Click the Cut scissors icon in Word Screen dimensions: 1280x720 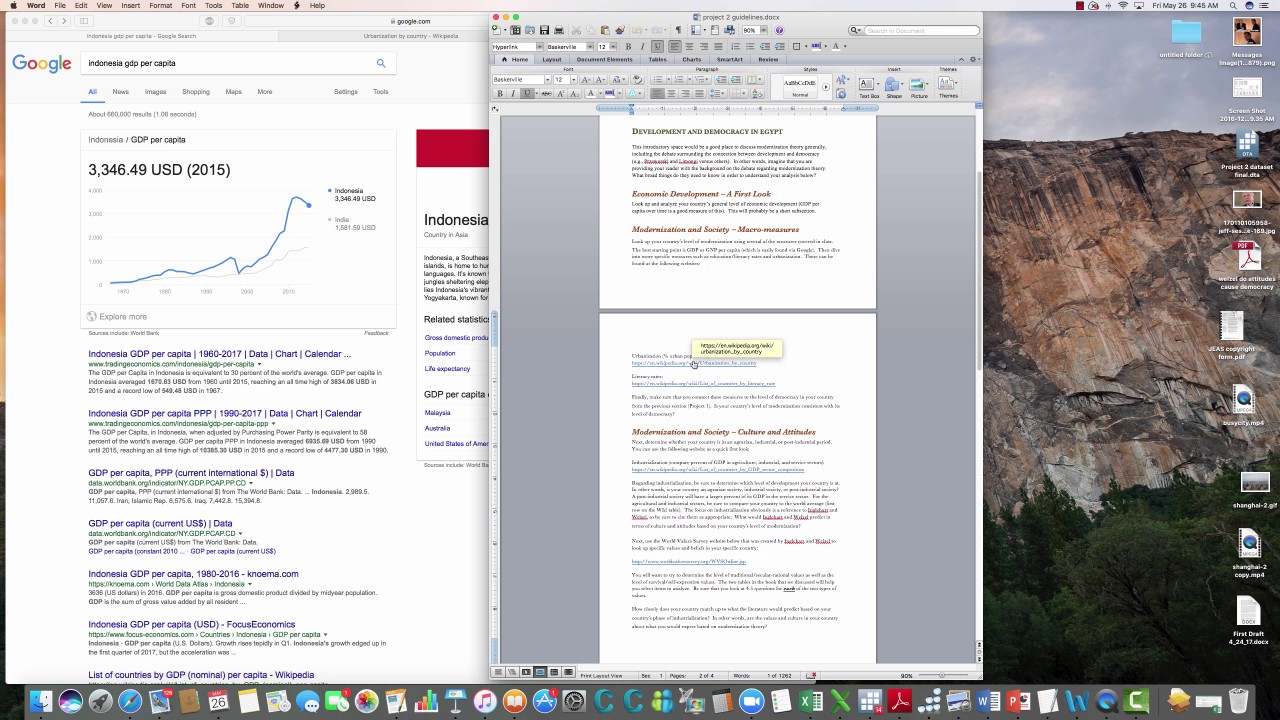(x=576, y=30)
